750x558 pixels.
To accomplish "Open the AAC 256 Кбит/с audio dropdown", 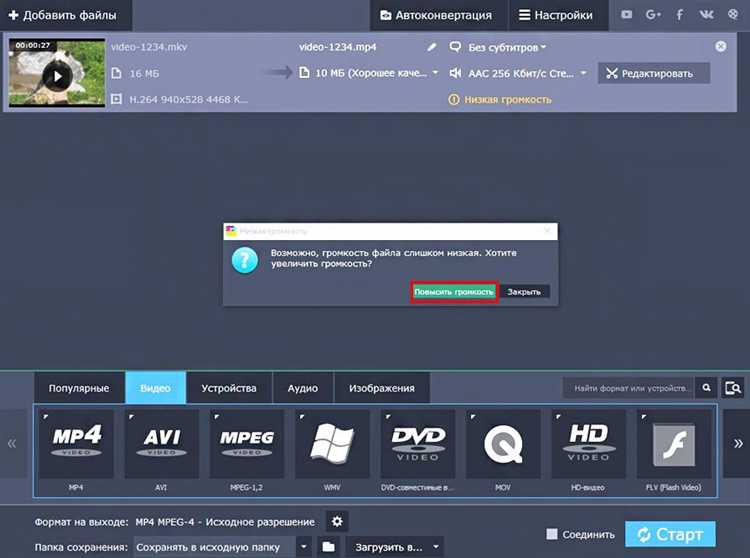I will coord(517,73).
